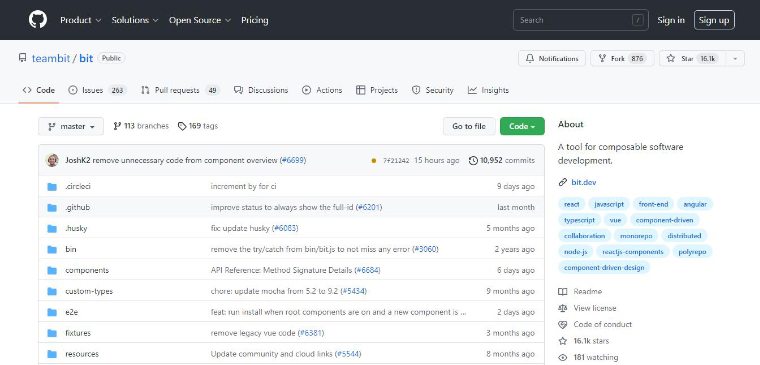This screenshot has width=760, height=365.
Task: Click the javascript topic tag
Action: 609,204
